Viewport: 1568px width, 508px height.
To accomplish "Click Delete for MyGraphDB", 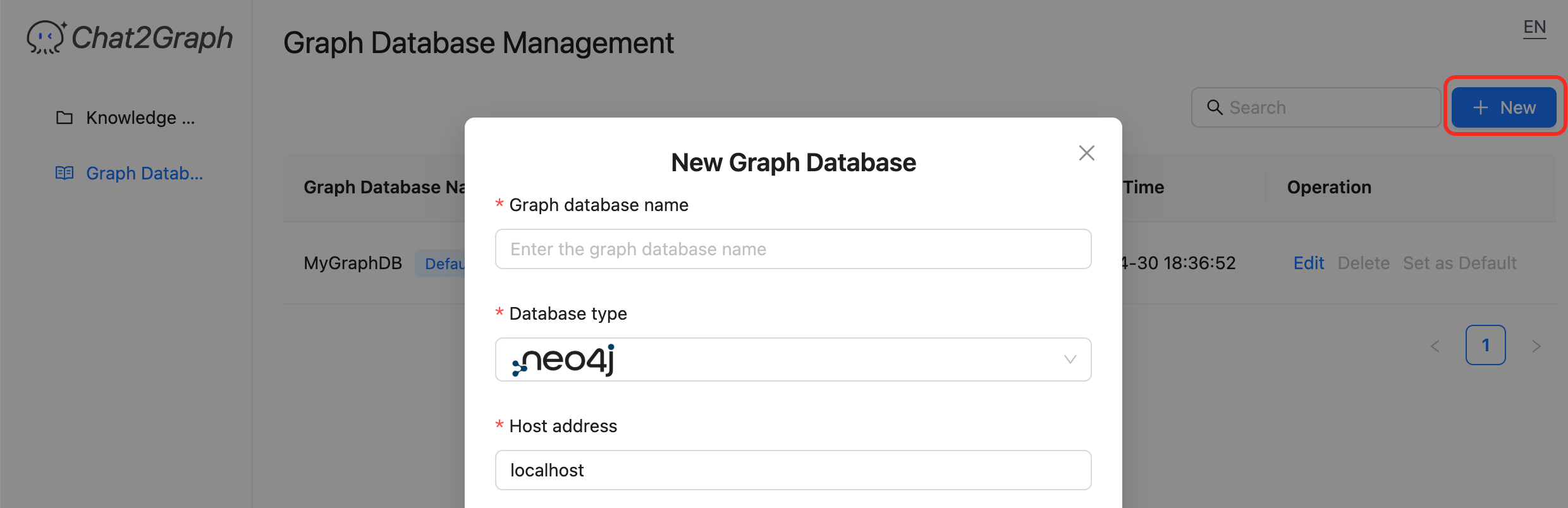I will coord(1363,263).
